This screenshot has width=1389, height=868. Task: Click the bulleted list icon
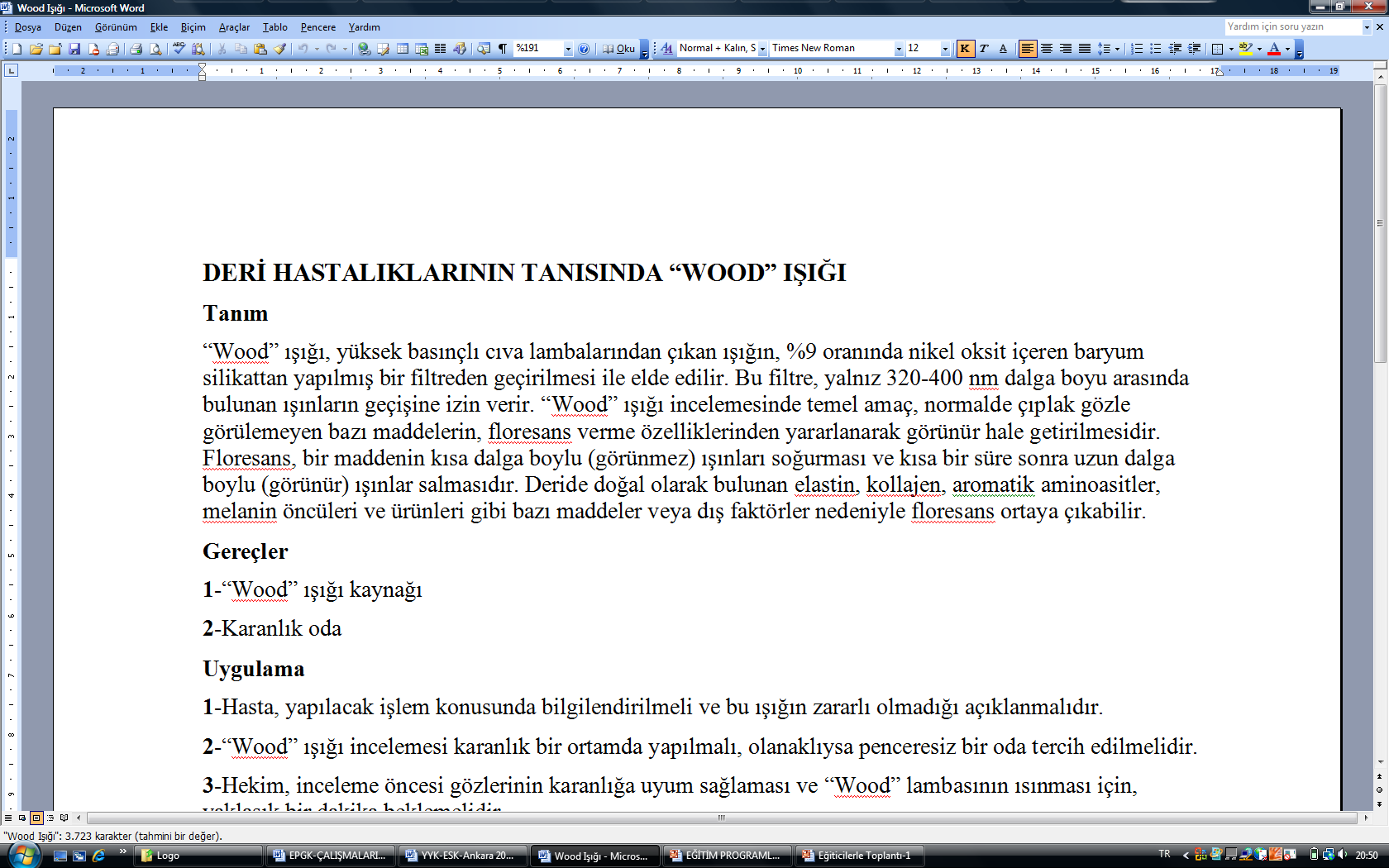pos(1156,49)
